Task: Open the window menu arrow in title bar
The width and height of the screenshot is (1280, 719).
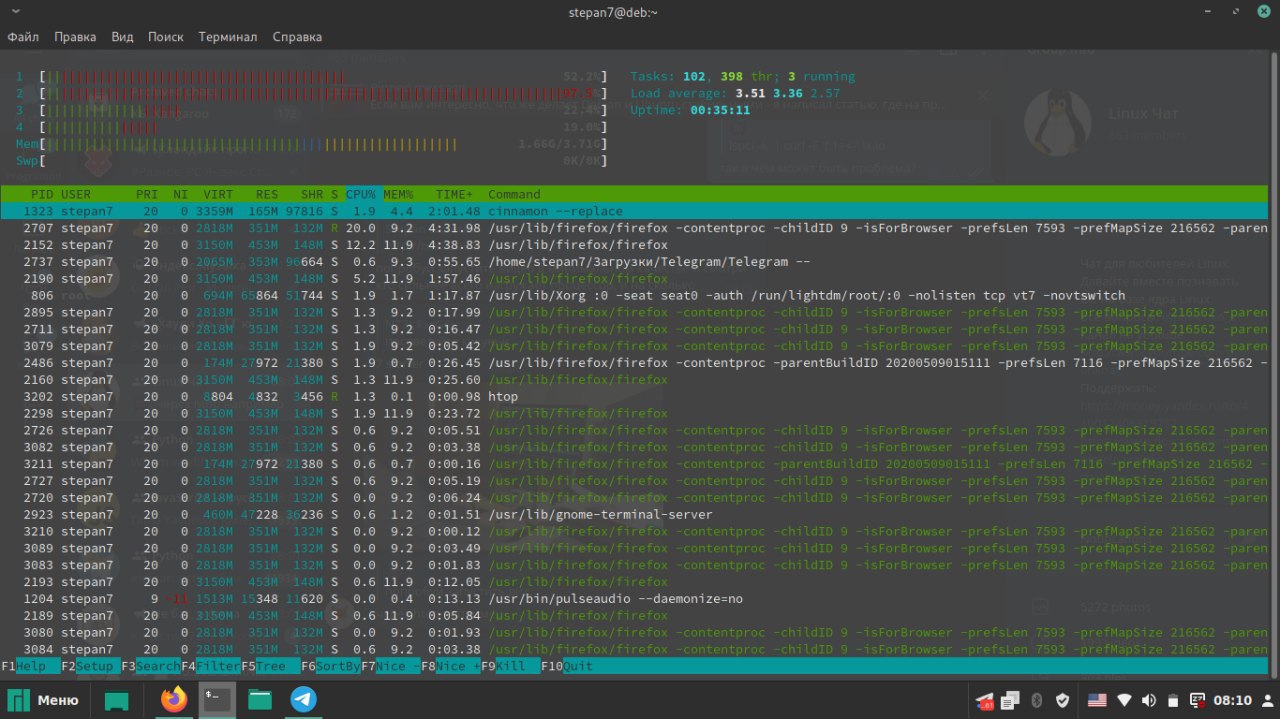Action: click(x=14, y=12)
